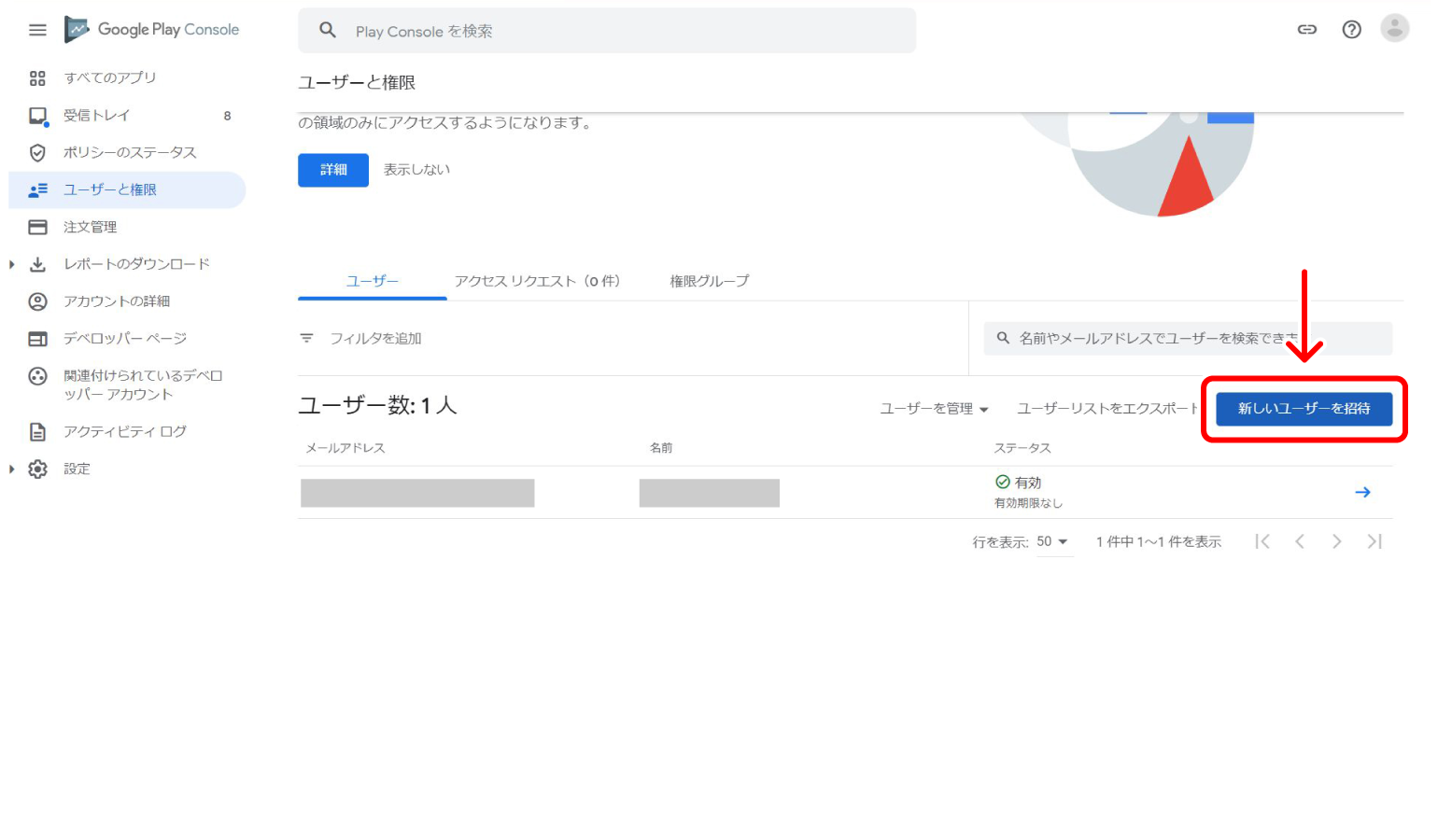
Task: Click the filter icon beside フィルタを追加
Action: point(306,338)
